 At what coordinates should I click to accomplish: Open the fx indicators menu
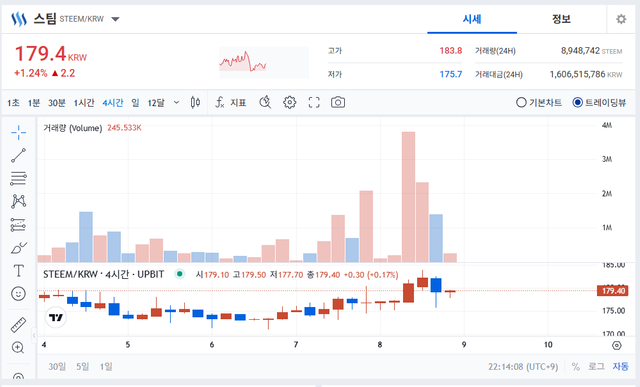point(220,102)
